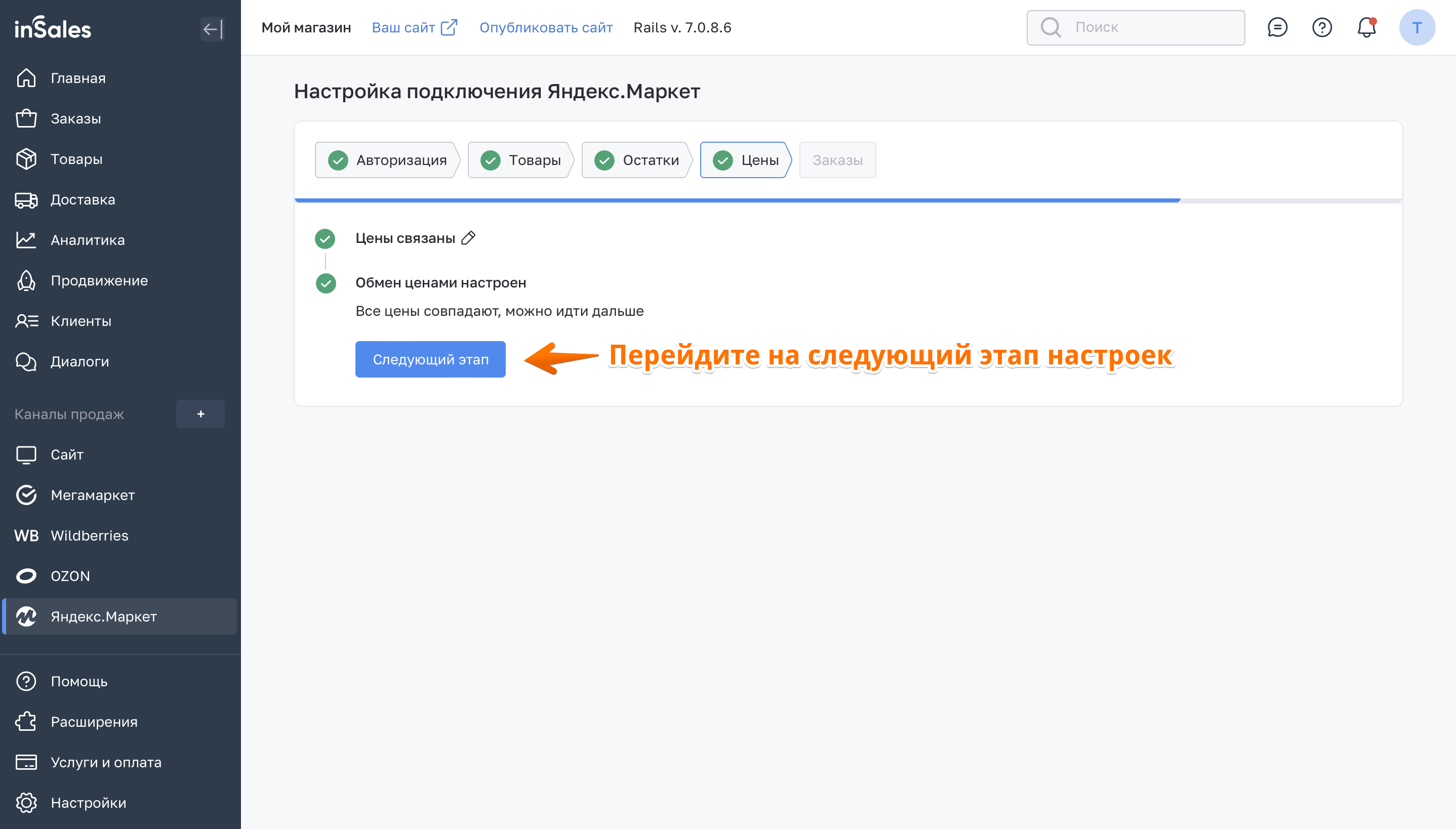1456x829 pixels.
Task: Click the Следующий этап button
Action: (430, 359)
